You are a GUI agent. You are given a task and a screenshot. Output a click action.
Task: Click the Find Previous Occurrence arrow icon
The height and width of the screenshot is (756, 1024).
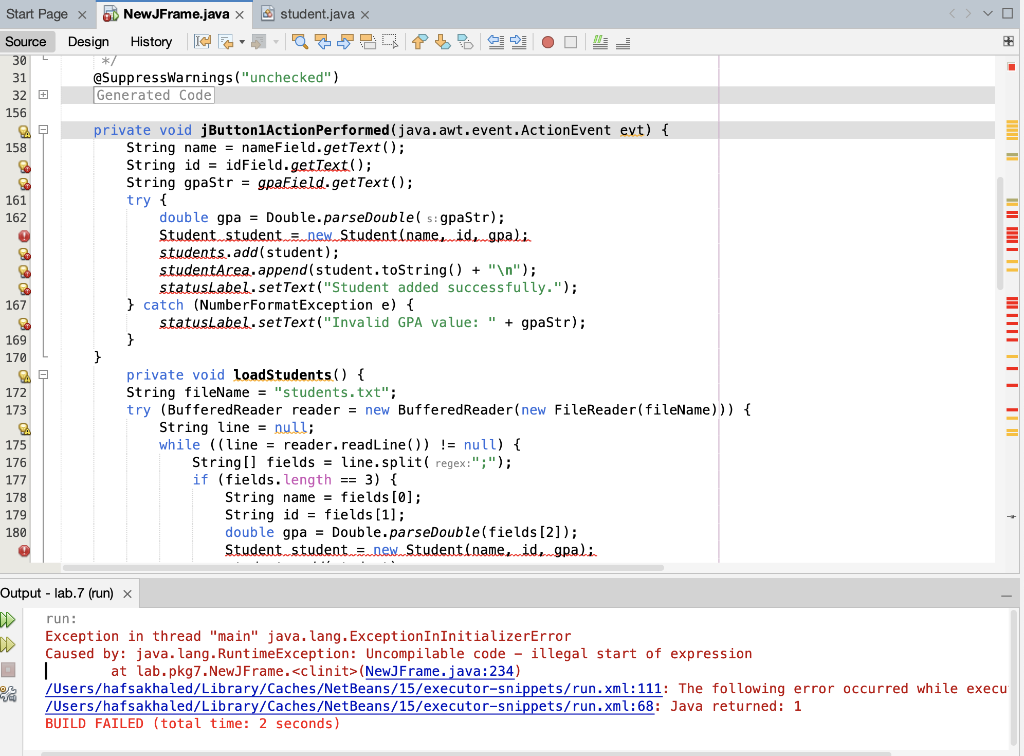[322, 42]
